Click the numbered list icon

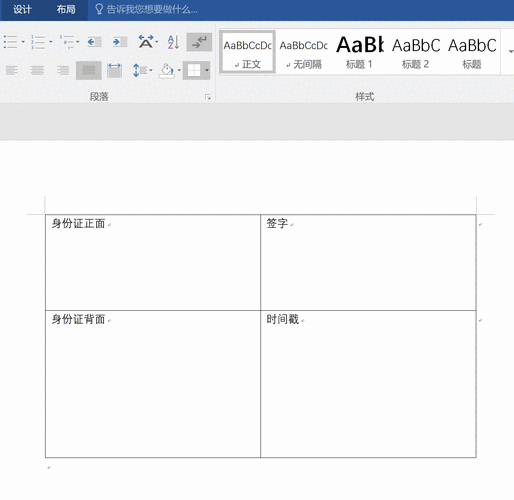pyautogui.click(x=38, y=42)
